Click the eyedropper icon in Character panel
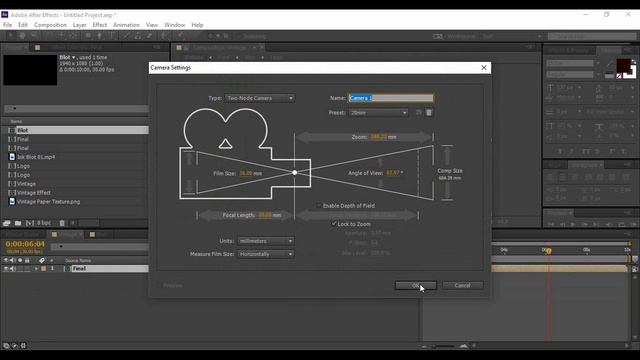The width and height of the screenshot is (640, 360). point(609,65)
